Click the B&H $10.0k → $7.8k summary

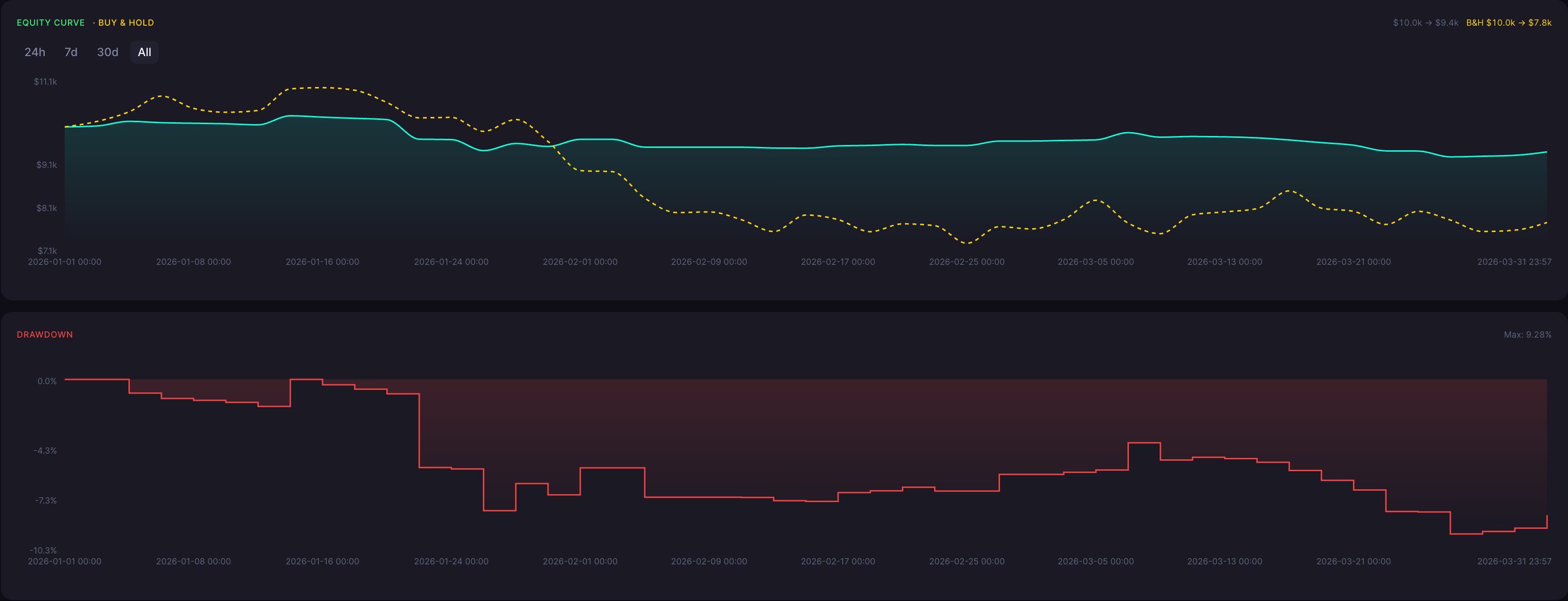pyautogui.click(x=1509, y=22)
